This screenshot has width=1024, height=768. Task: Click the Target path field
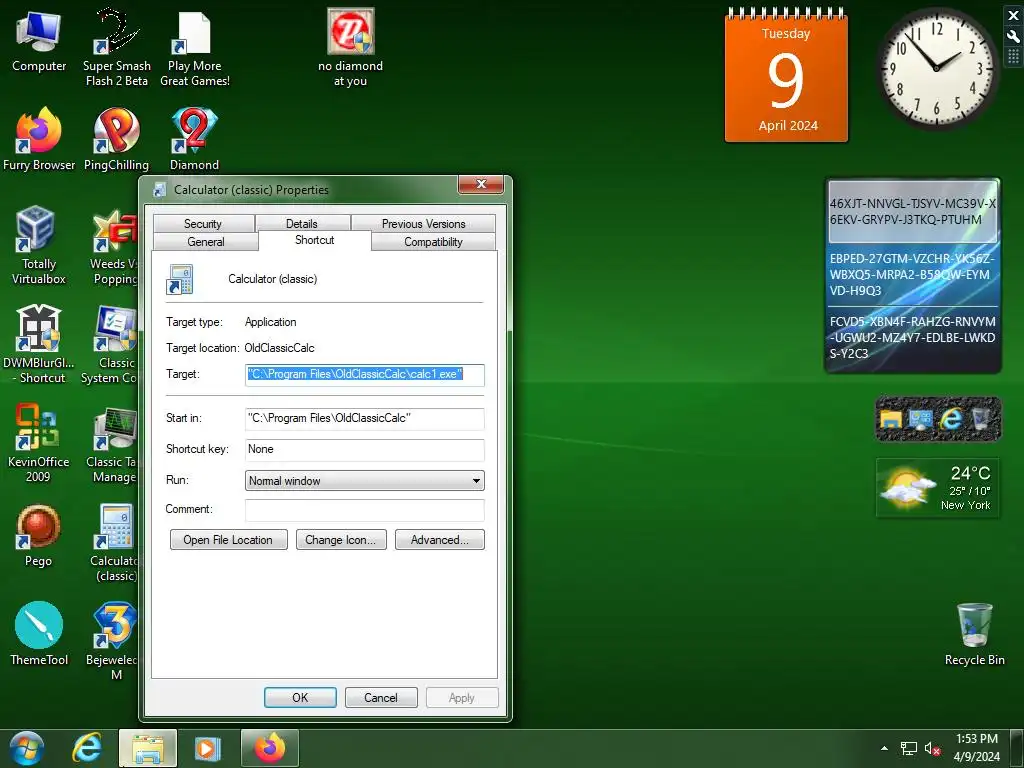coord(364,374)
